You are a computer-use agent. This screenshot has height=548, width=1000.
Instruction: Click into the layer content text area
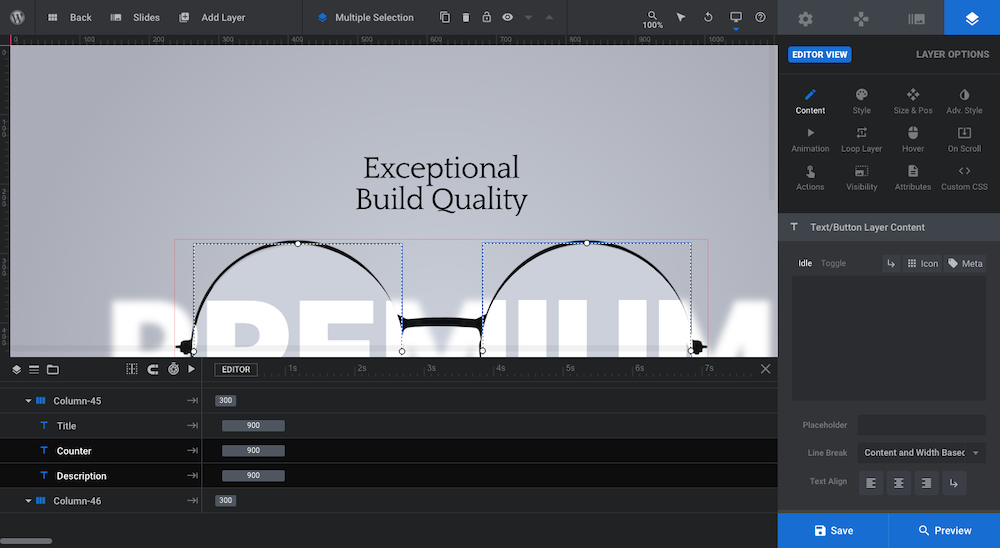point(889,338)
